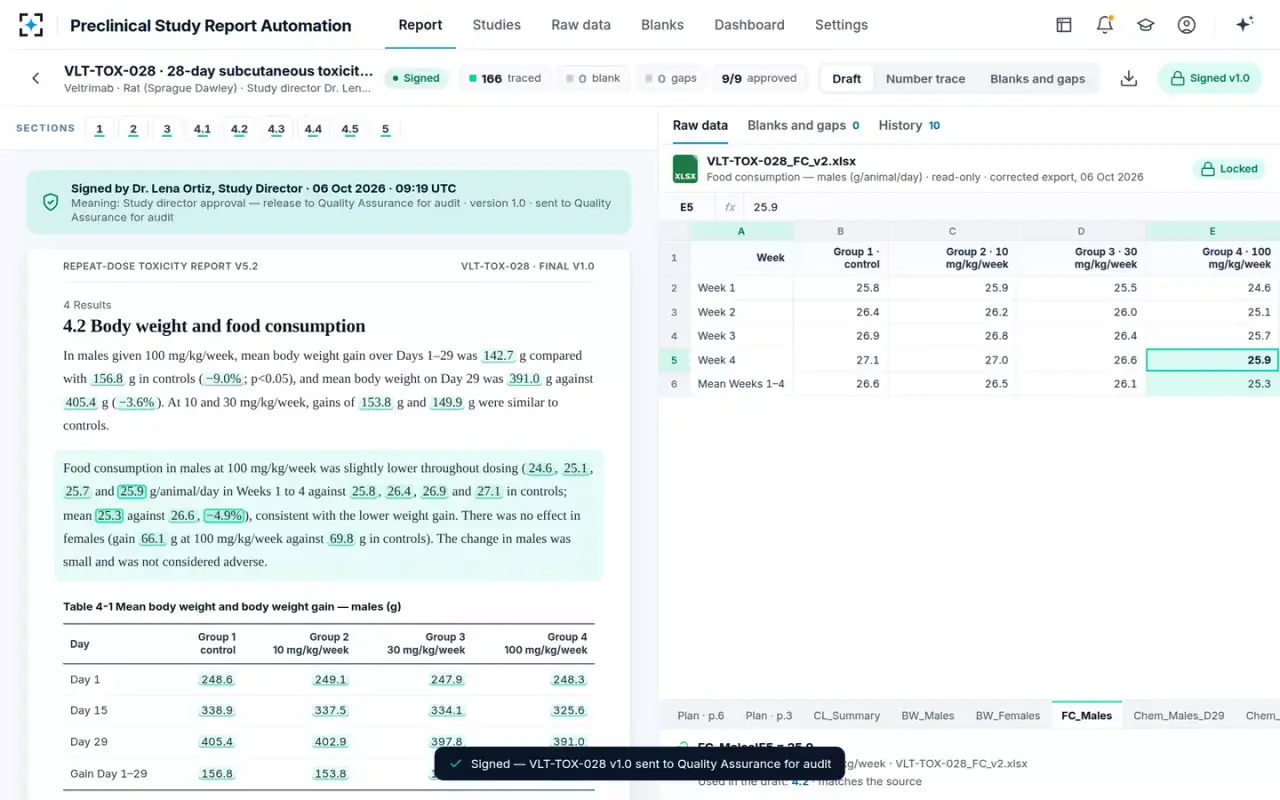Click the Signed v1.0 button
This screenshot has height=800, width=1280.
tap(1210, 78)
